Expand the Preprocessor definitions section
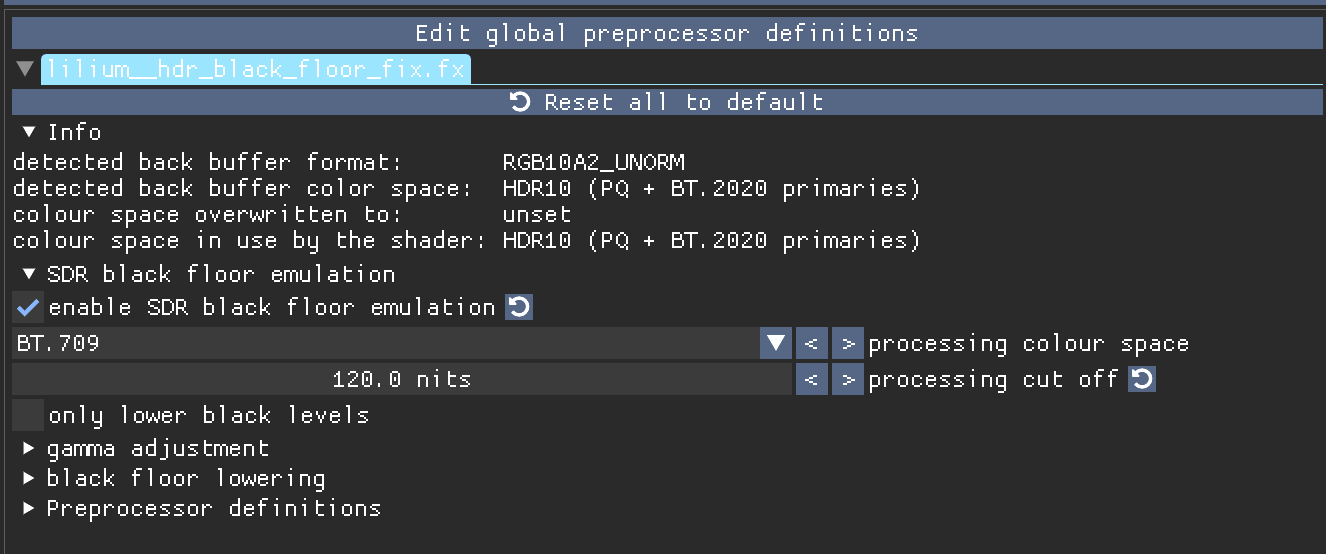 tap(29, 508)
